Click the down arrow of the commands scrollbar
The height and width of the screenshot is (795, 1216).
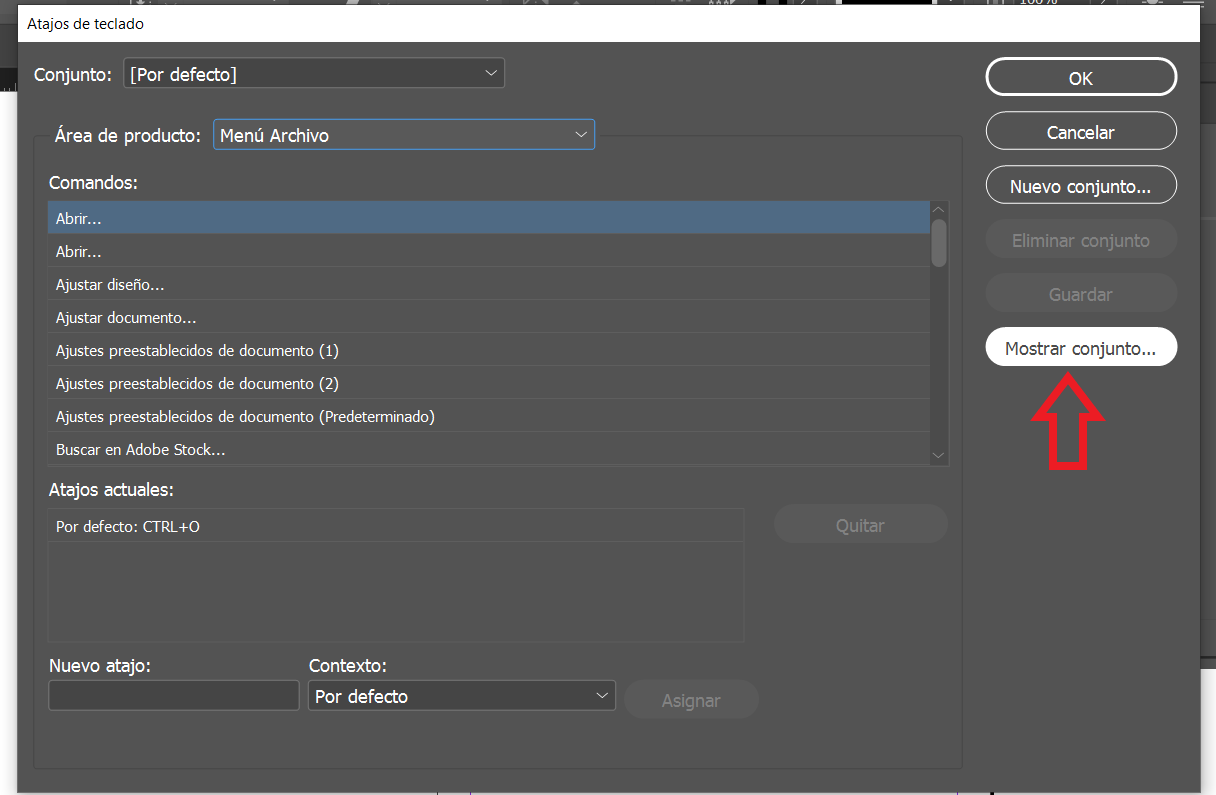click(938, 455)
